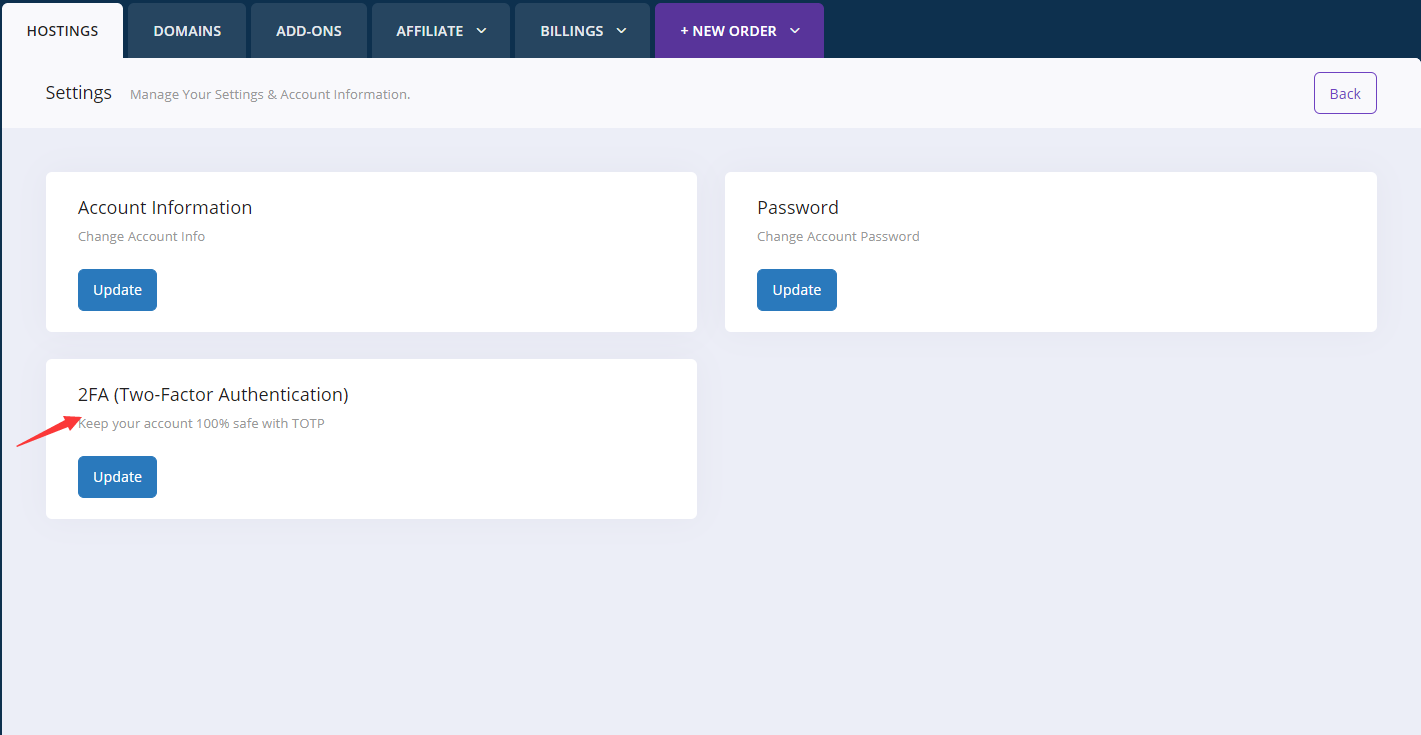Expand the NEW ORDER dropdown chevron
The image size is (1421, 735).
tap(795, 31)
